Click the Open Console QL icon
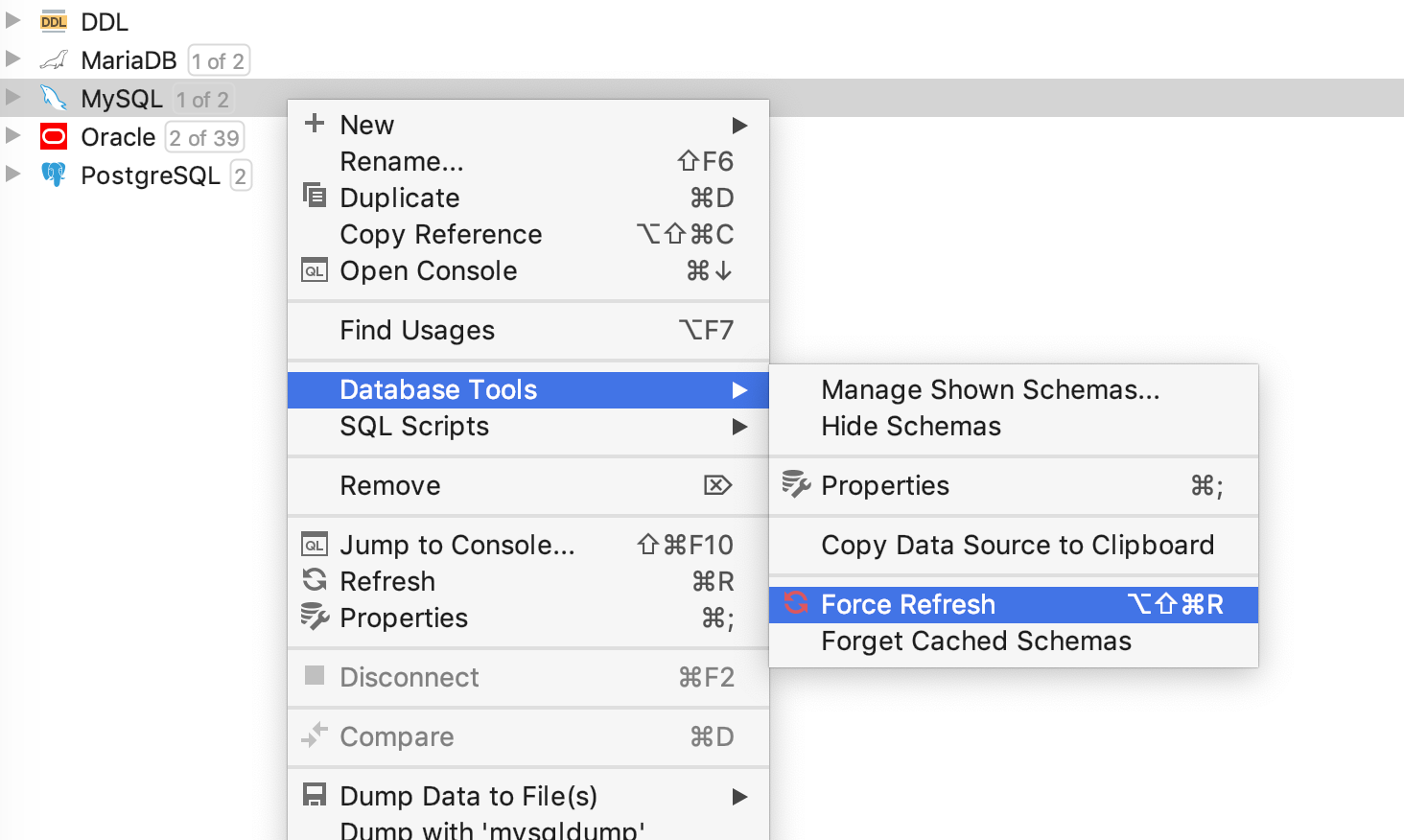The height and width of the screenshot is (840, 1404). (314, 270)
